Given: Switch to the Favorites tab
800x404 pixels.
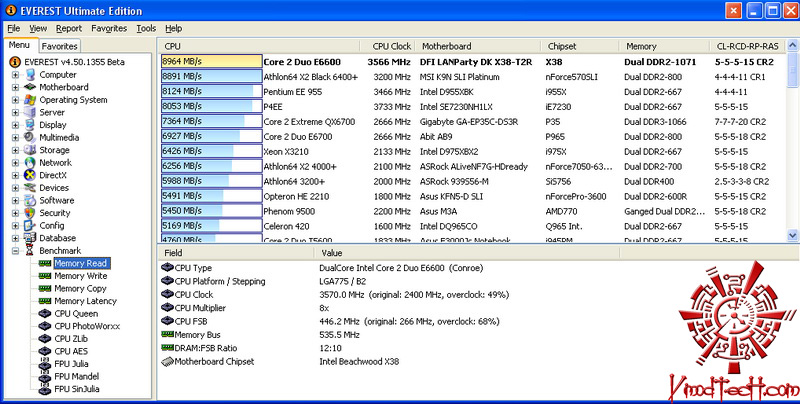Looking at the screenshot, I should [x=60, y=46].
